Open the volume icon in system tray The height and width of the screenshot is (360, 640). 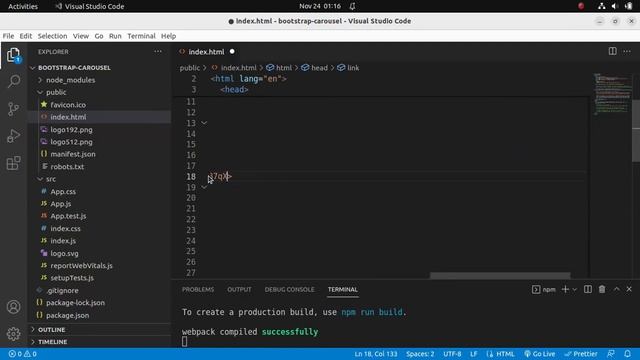click(x=614, y=6)
